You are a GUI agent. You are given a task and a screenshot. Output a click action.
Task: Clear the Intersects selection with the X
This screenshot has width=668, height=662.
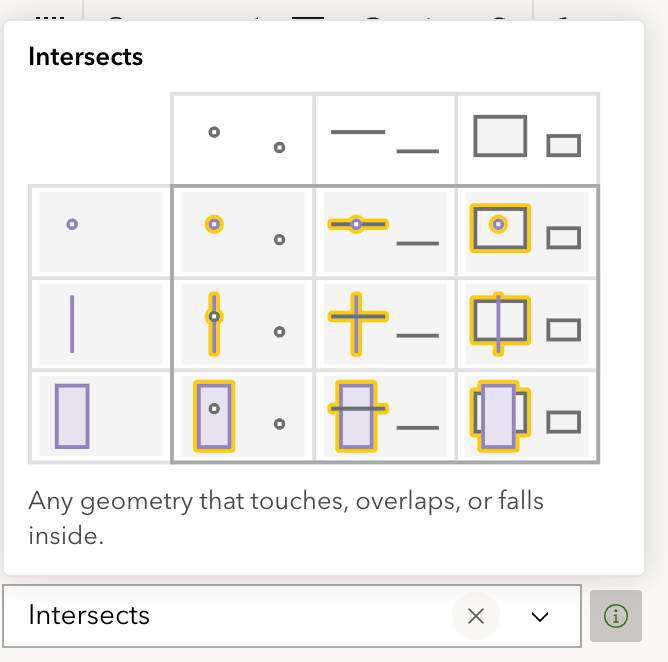(x=476, y=616)
